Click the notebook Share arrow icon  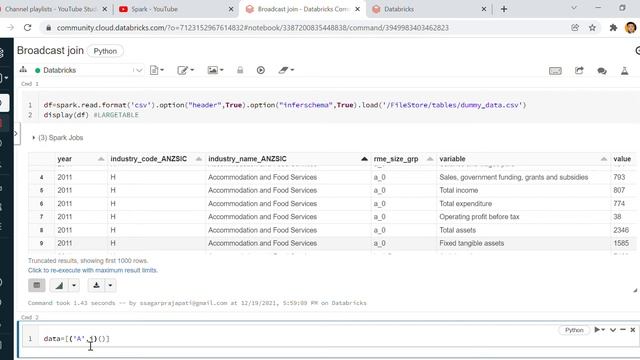579,70
